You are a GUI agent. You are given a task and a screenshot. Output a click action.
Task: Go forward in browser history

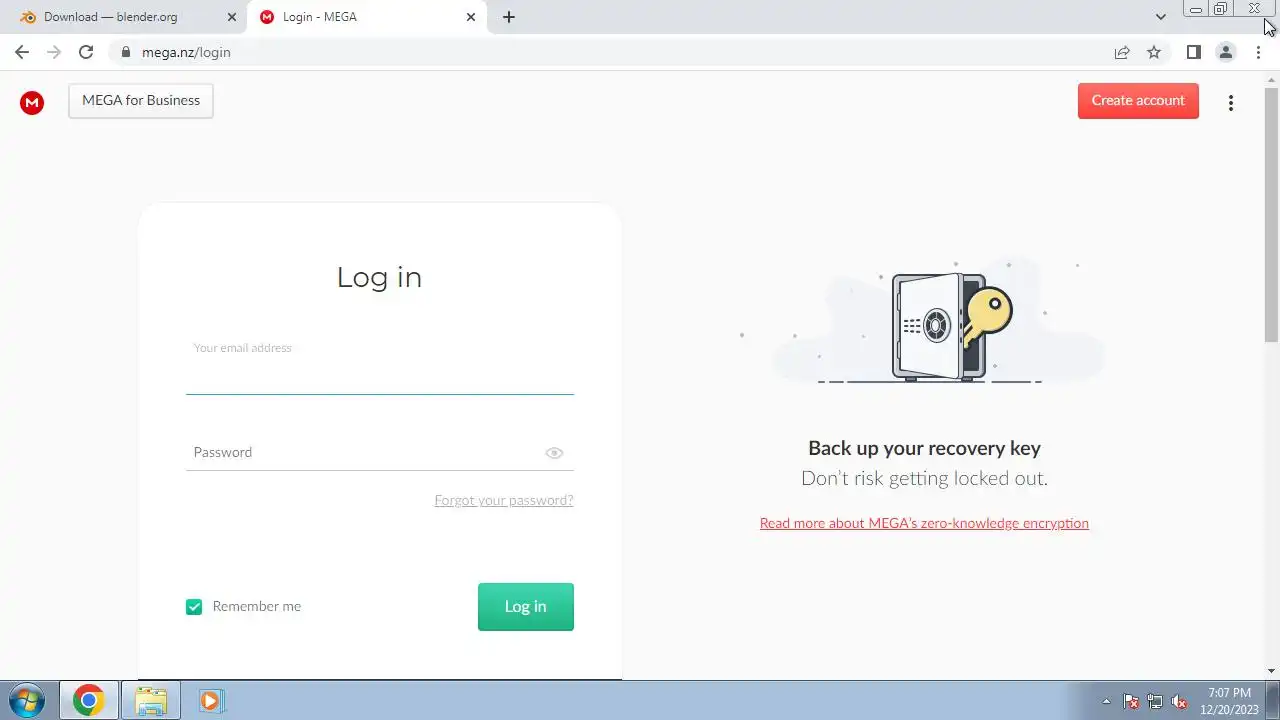pos(54,52)
